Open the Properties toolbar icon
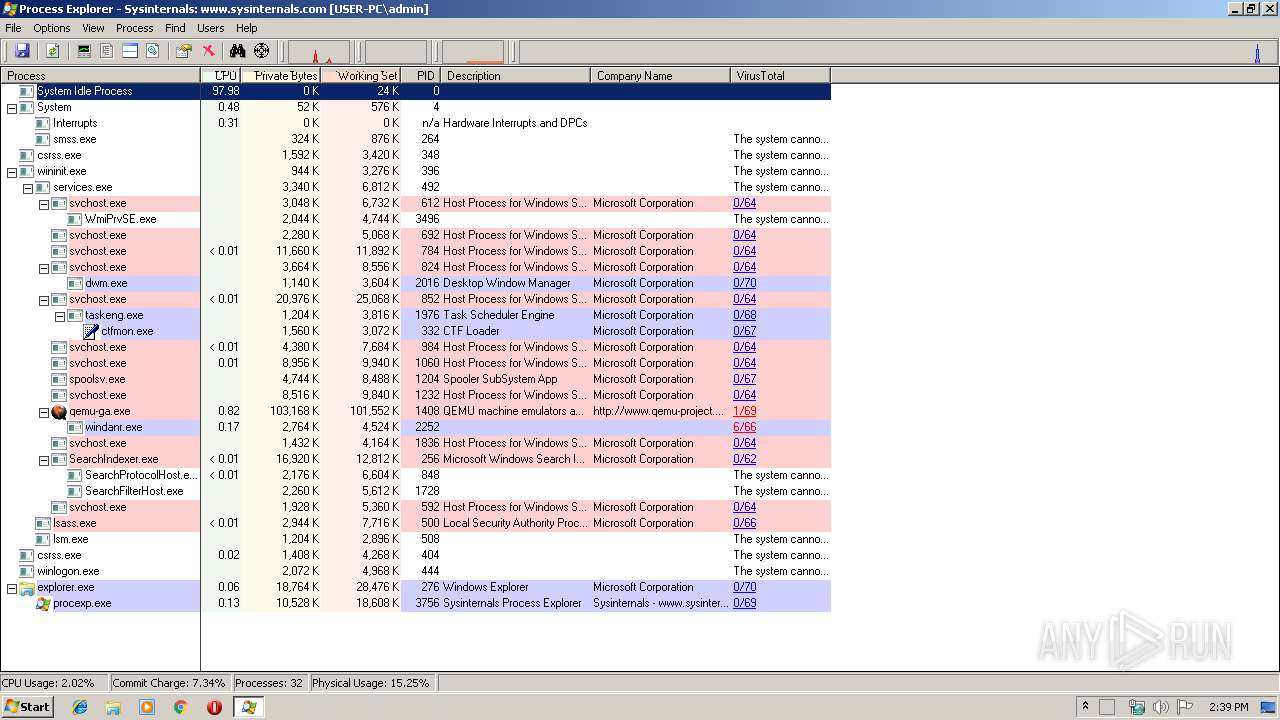Screen dimensions: 1280x720 [x=184, y=51]
